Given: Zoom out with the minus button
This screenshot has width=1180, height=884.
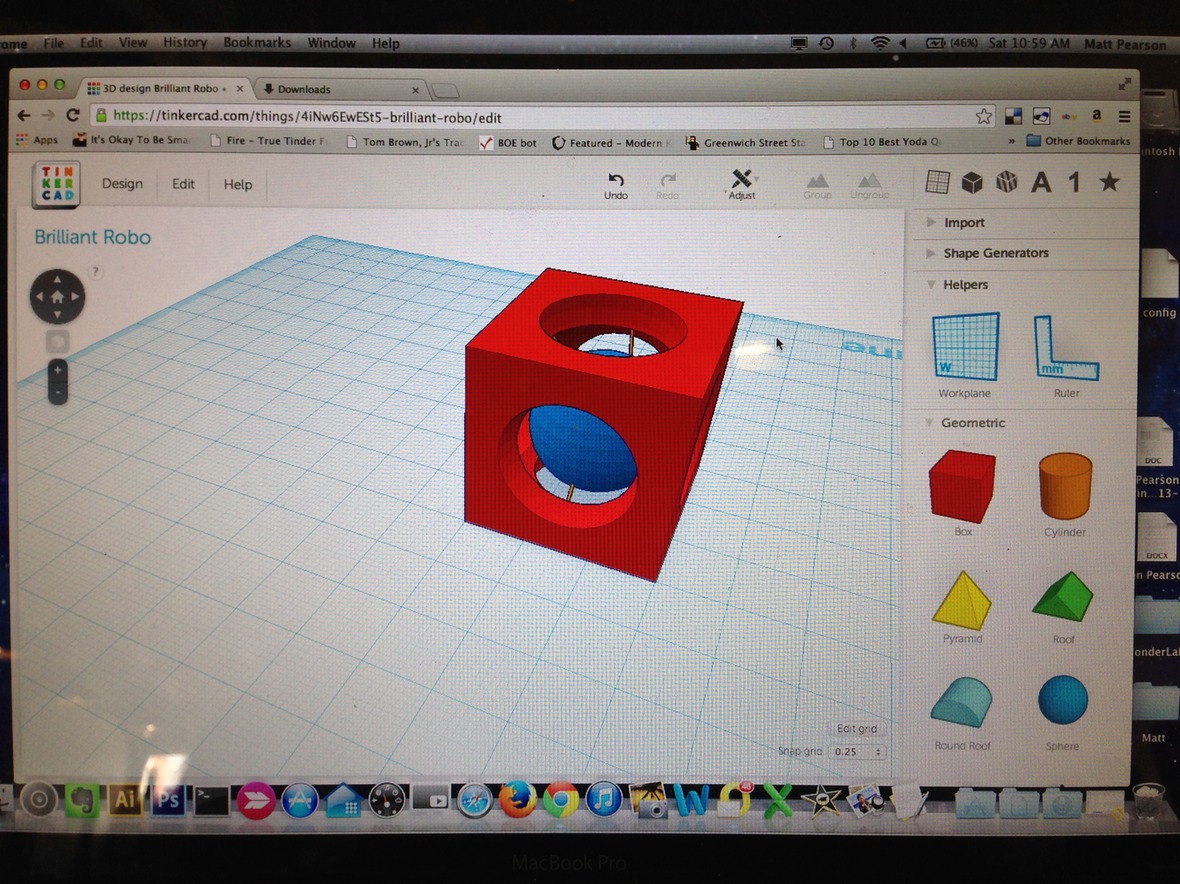Looking at the screenshot, I should coord(57,393).
